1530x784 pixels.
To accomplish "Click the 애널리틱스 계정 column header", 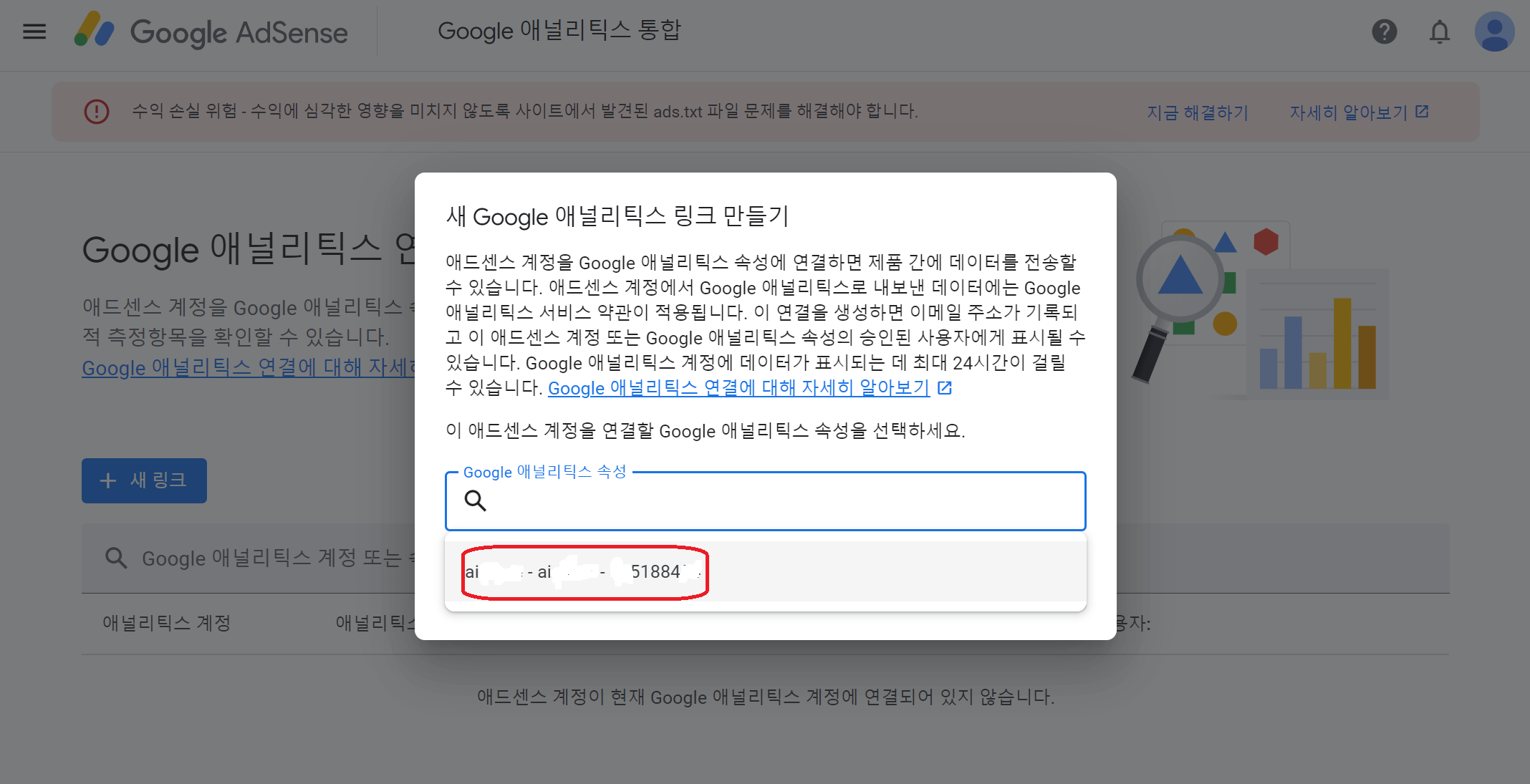I will point(166,623).
